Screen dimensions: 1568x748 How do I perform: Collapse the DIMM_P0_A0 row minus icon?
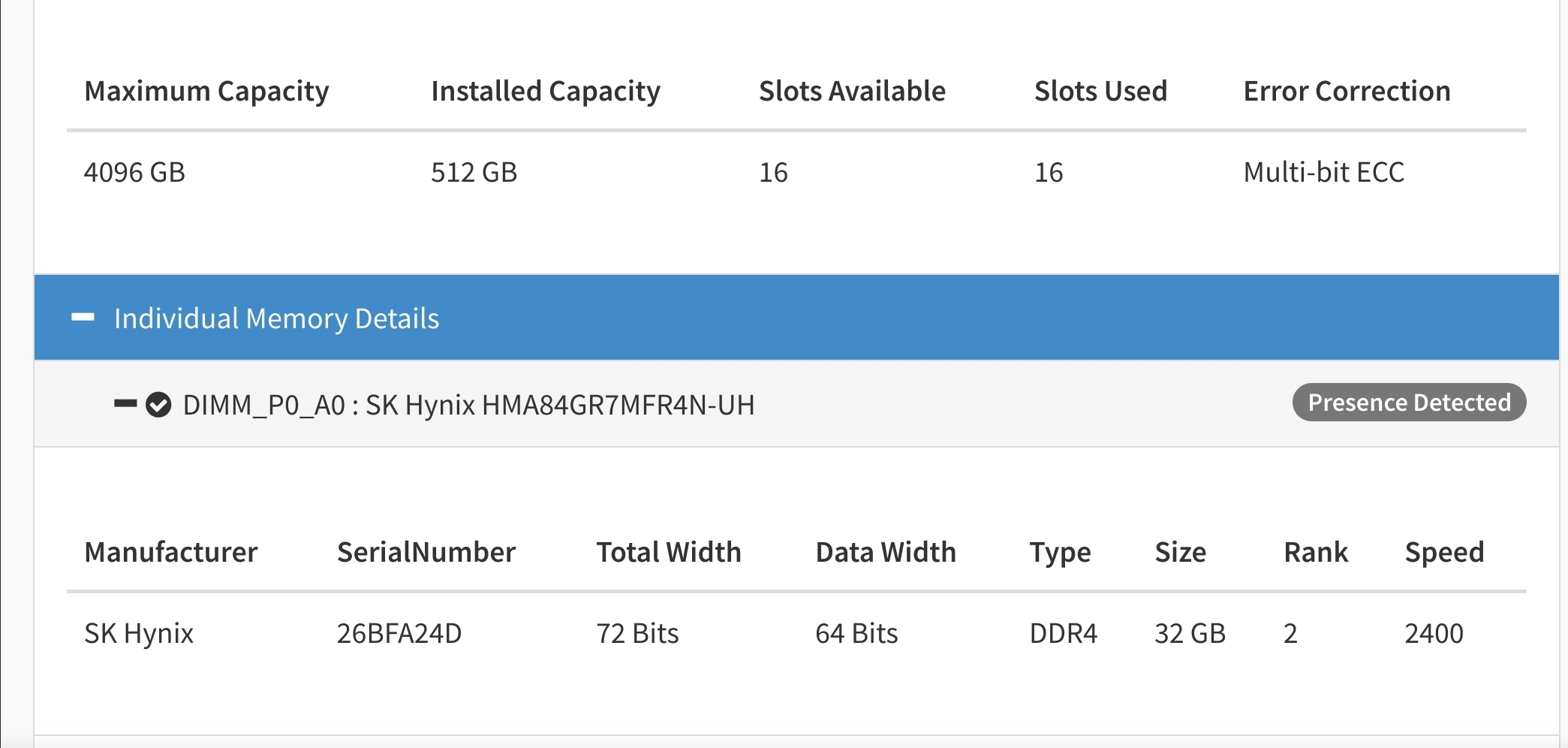point(125,404)
